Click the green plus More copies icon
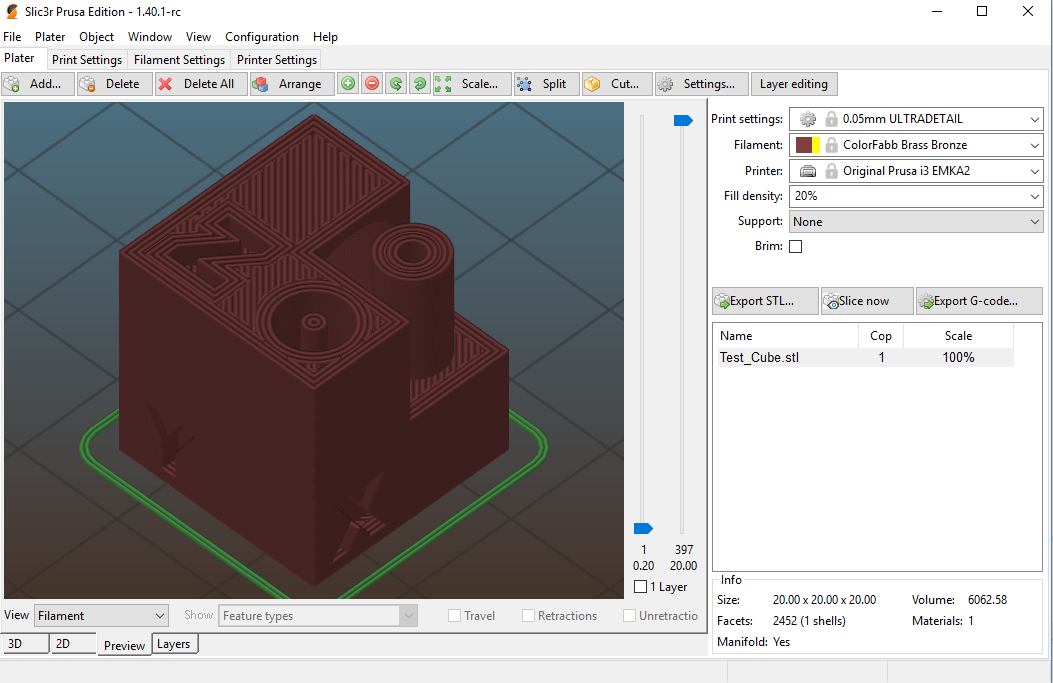The height and width of the screenshot is (683, 1053). (x=348, y=84)
